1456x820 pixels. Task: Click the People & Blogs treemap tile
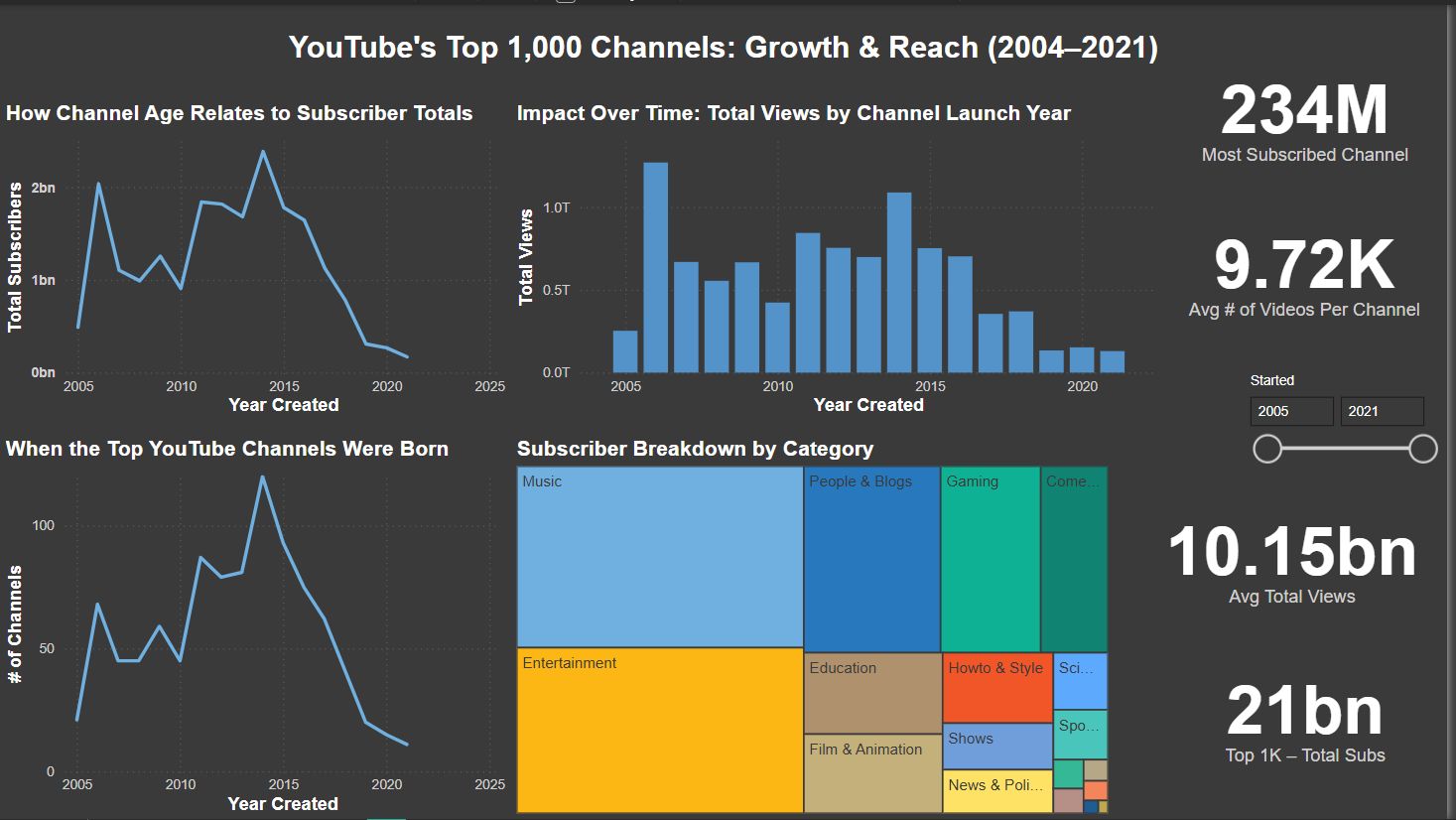coord(871,551)
